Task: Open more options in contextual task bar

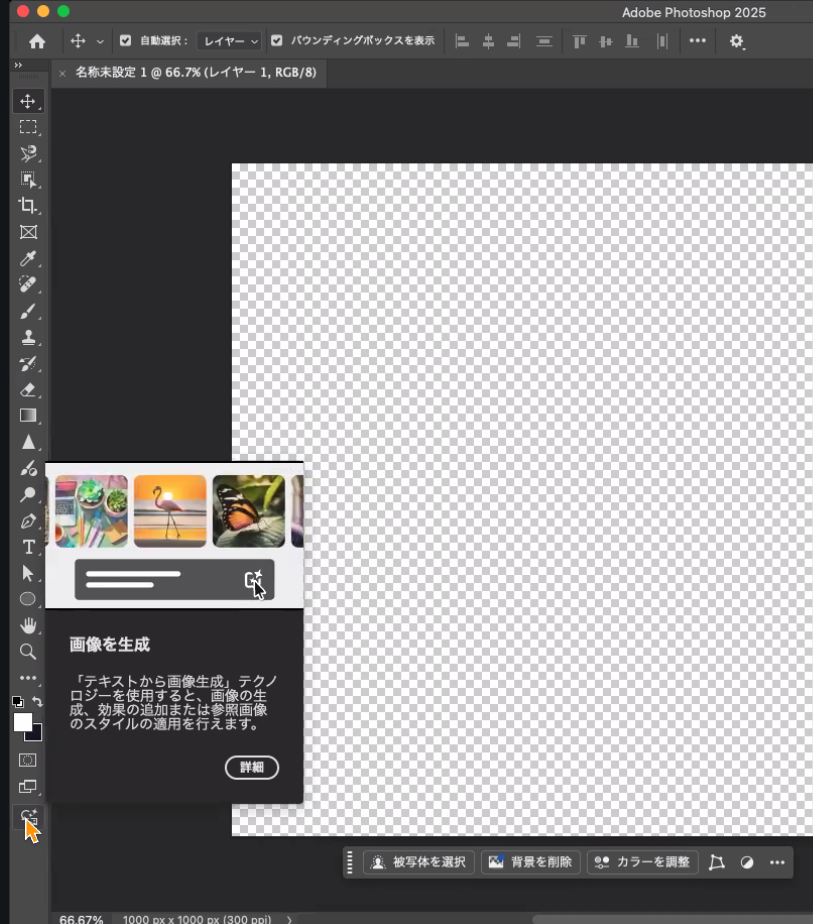Action: click(x=777, y=862)
